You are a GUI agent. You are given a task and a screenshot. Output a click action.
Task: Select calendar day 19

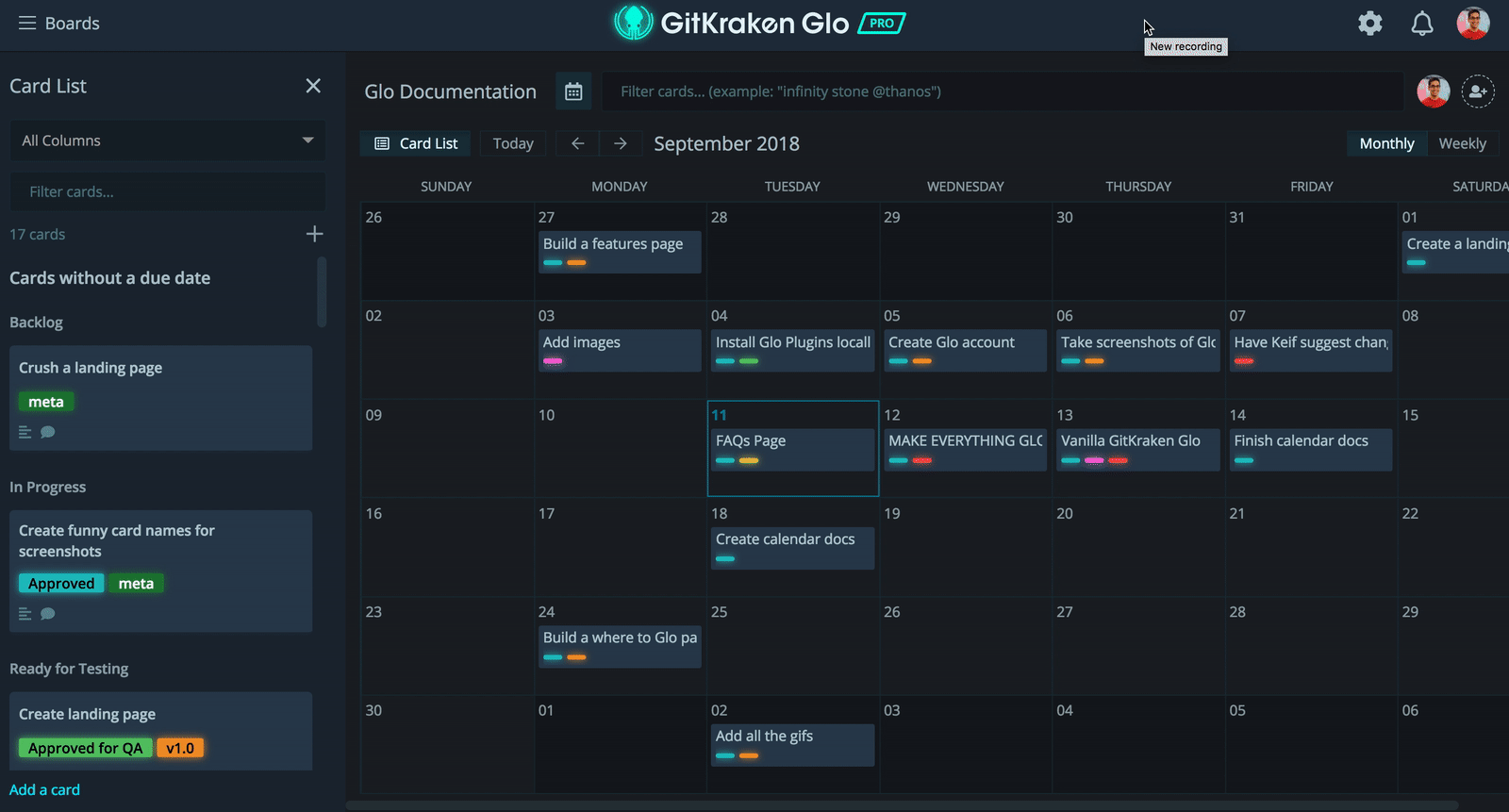[x=966, y=547]
